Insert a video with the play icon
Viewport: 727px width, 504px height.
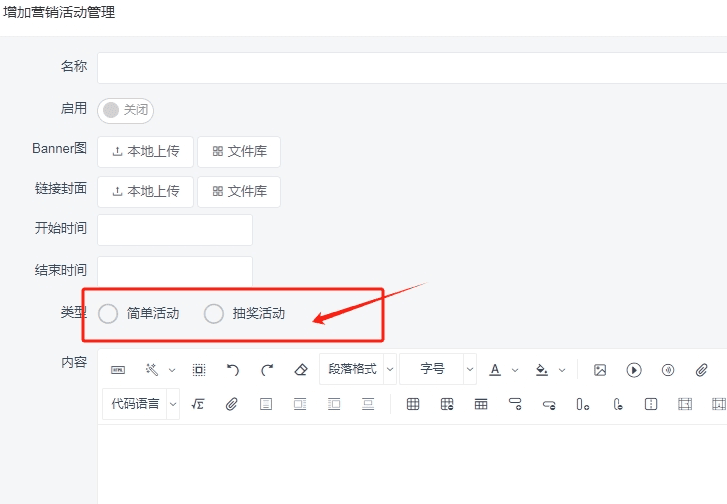[634, 370]
